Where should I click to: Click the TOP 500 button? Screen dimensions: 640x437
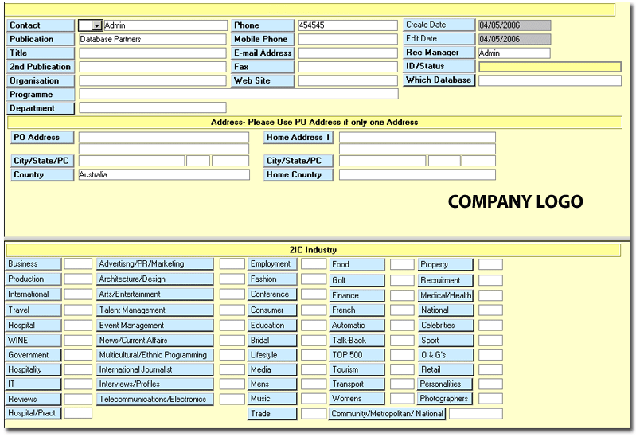[x=357, y=355]
